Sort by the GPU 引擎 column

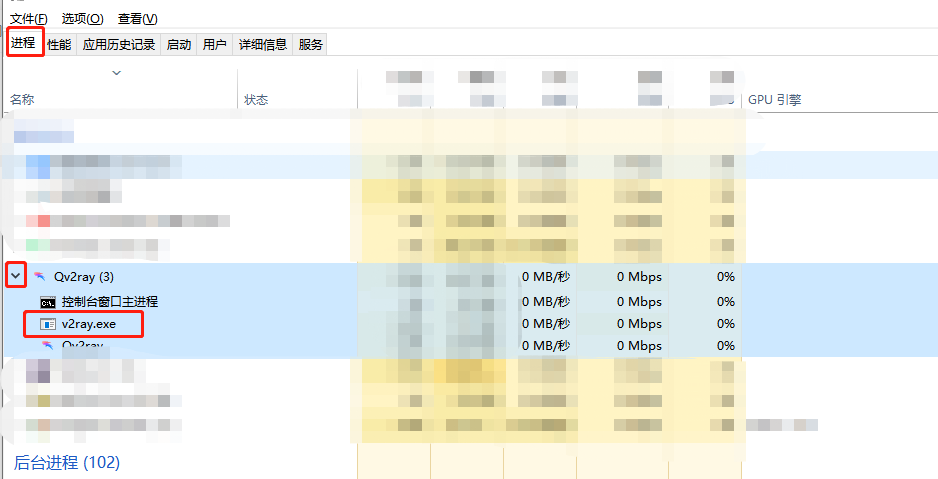pos(775,100)
